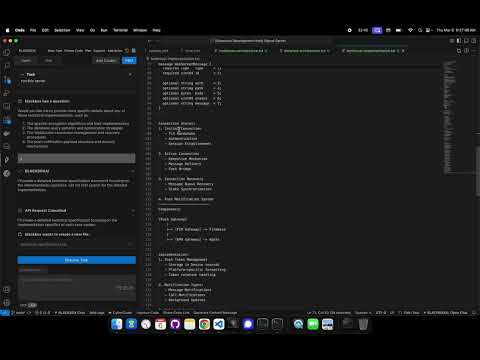The height and width of the screenshot is (360, 480).
Task: Expand the API Request Cancelled chevron
Action: coord(133,211)
